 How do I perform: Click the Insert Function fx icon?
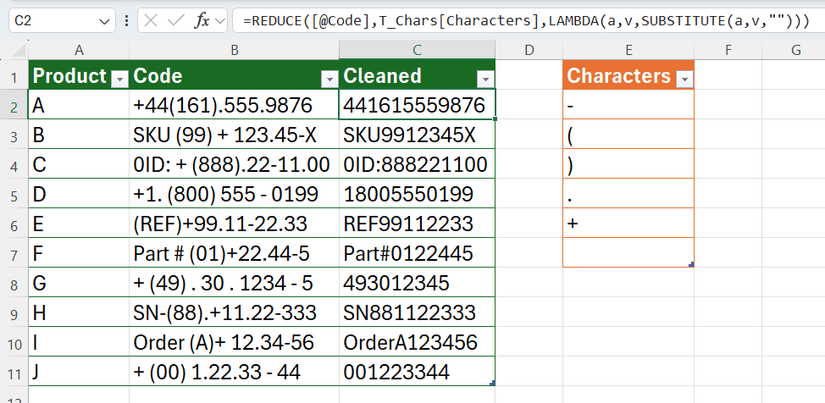click(x=202, y=21)
